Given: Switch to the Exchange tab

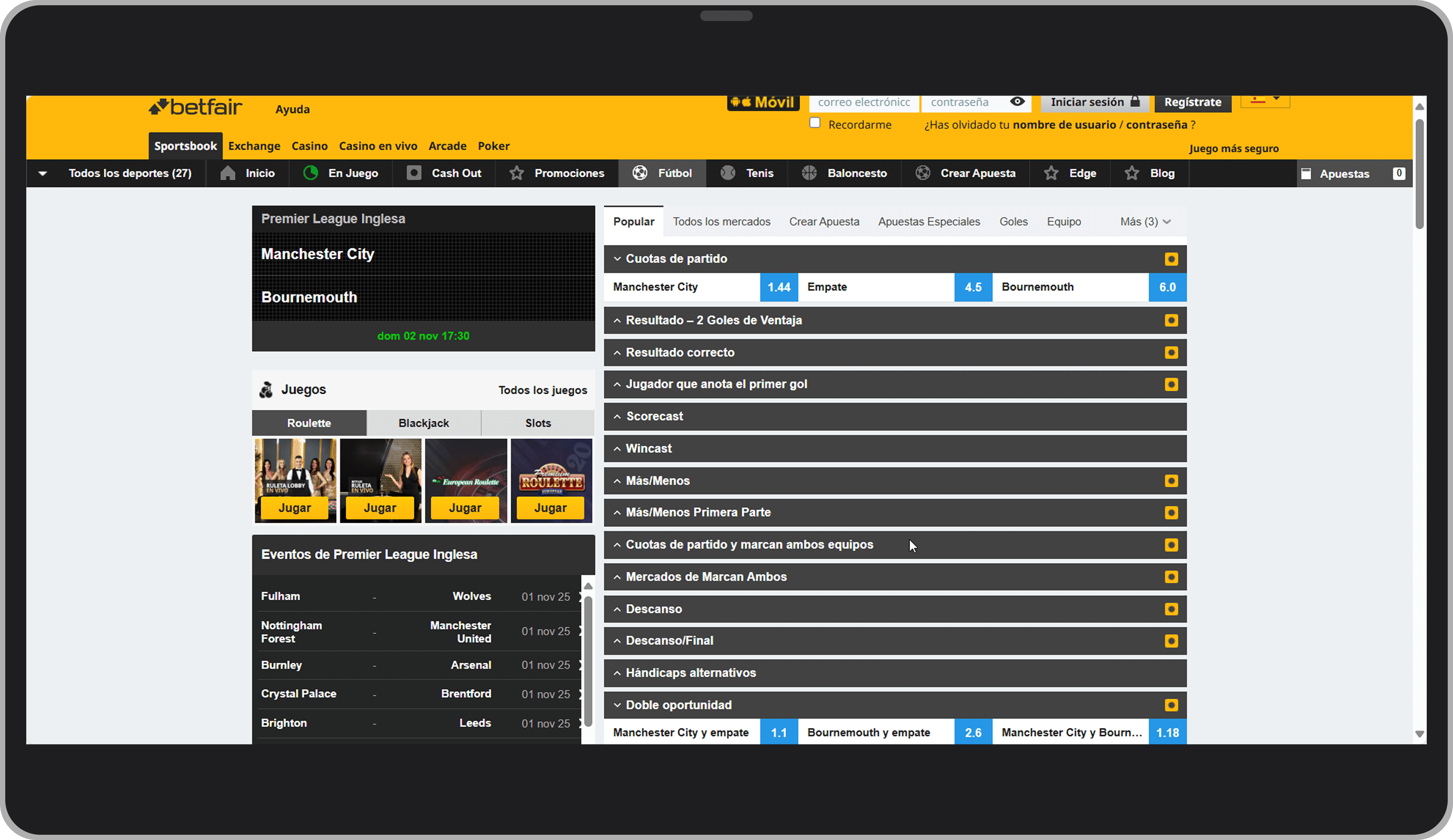Looking at the screenshot, I should [254, 146].
